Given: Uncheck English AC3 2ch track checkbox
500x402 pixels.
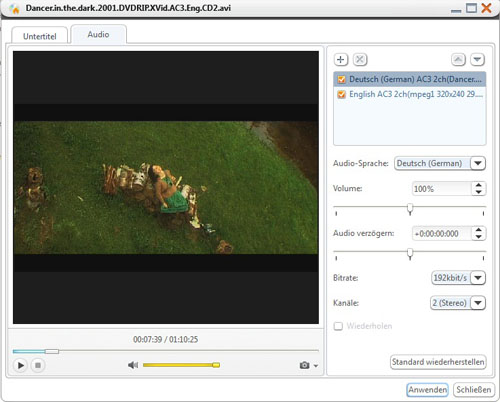Looking at the screenshot, I should coord(341,94).
